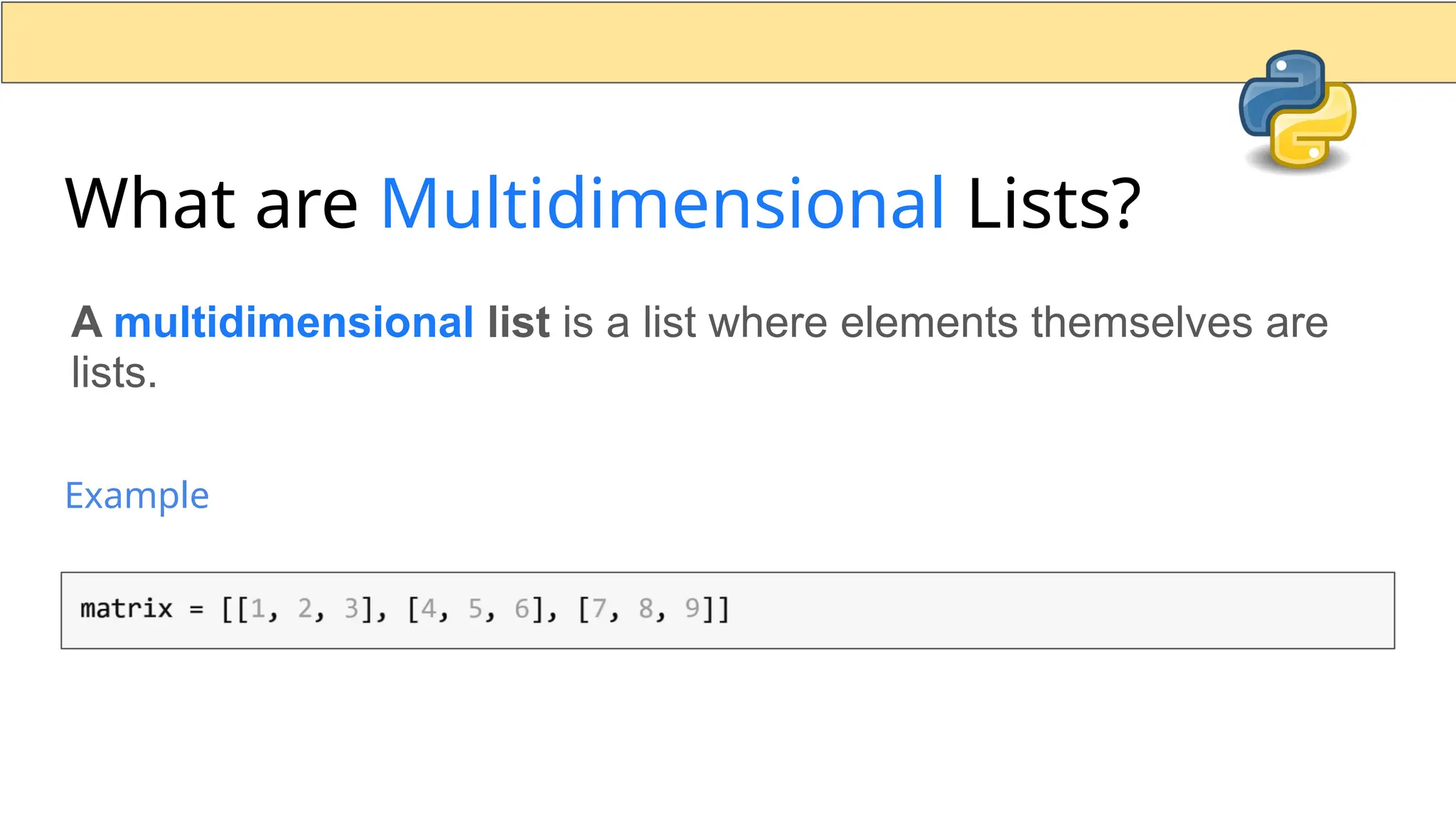Screen dimensions: 1456x819
Task: Click the words What are in title
Action: point(211,203)
